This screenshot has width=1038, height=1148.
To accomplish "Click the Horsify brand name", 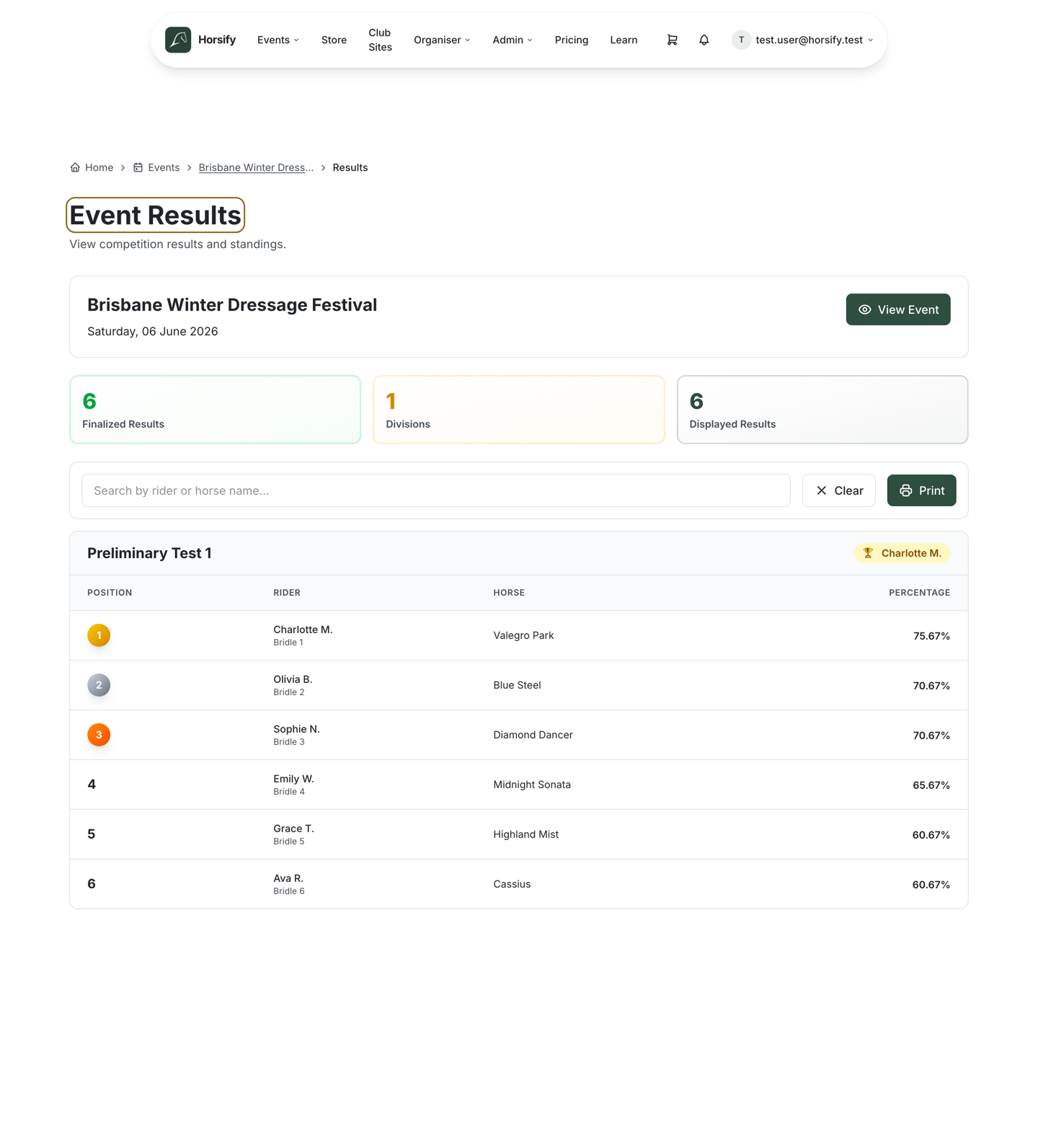I will click(217, 40).
